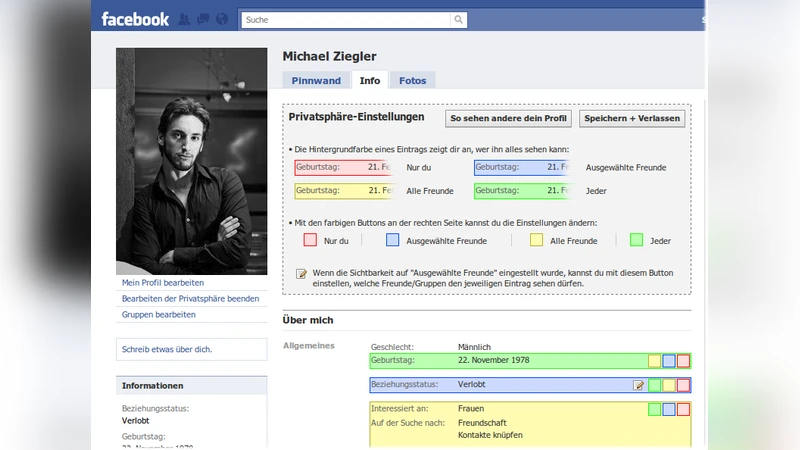Click the edit-friends icon in Beziehungsstatus row
The height and width of the screenshot is (450, 800).
click(x=639, y=385)
